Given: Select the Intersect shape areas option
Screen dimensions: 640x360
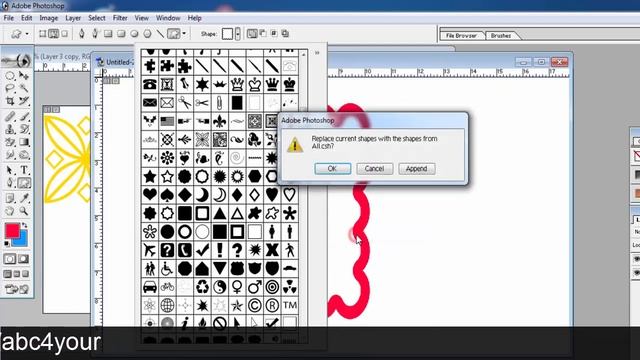Looking at the screenshot, I should [x=274, y=34].
